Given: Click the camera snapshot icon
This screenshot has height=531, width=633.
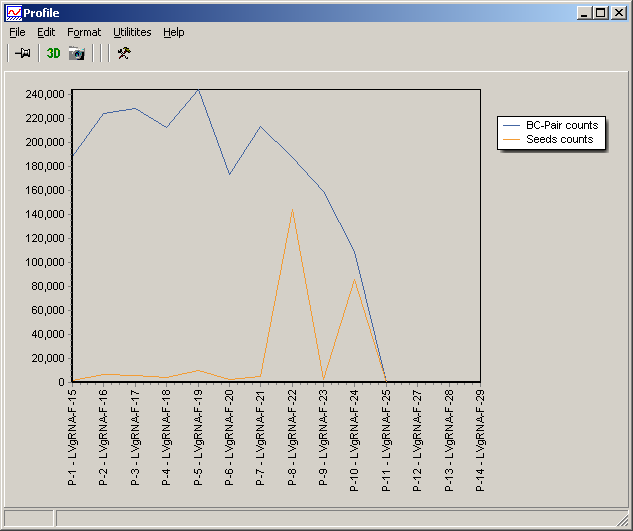Looking at the screenshot, I should click(x=76, y=53).
